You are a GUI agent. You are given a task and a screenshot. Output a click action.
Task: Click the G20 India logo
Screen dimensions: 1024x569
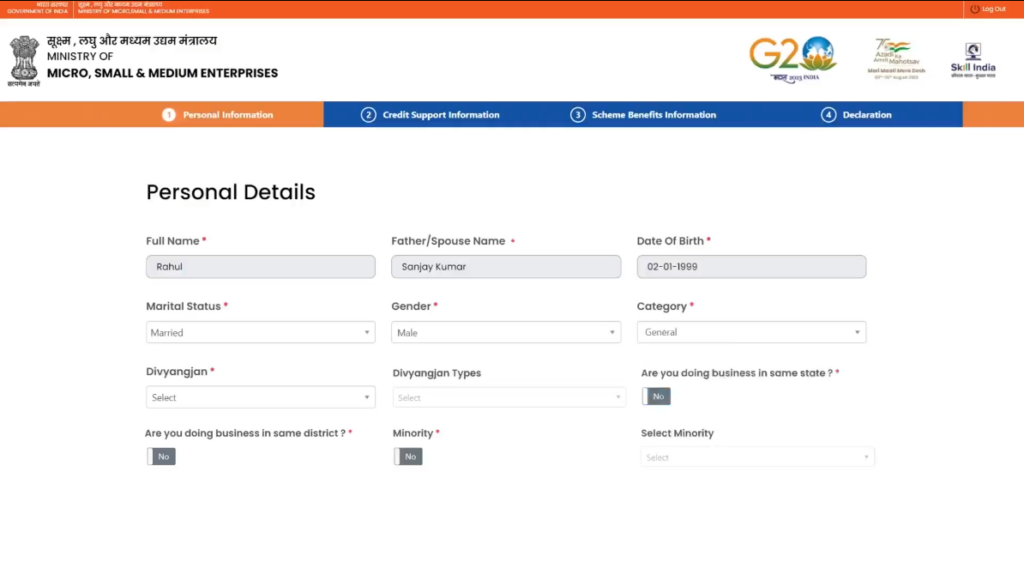click(x=792, y=58)
